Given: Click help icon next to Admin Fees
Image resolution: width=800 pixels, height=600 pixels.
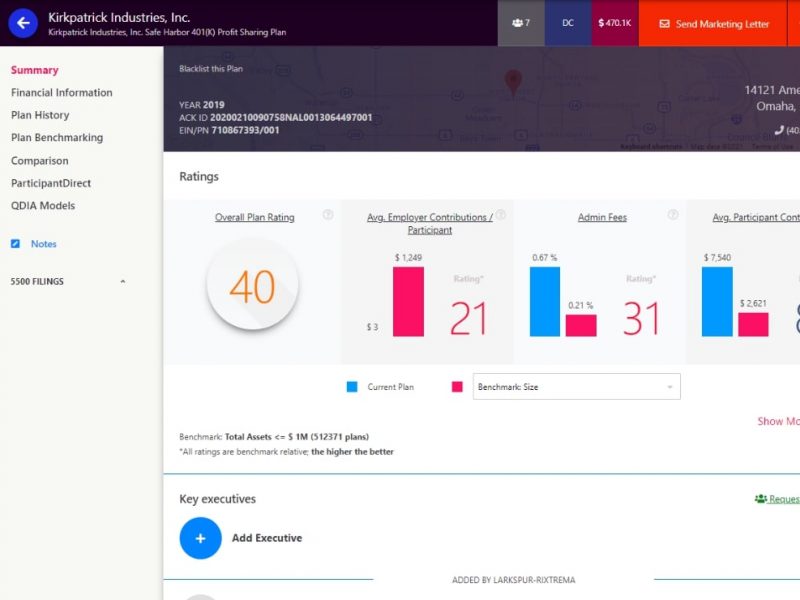Looking at the screenshot, I should (673, 215).
